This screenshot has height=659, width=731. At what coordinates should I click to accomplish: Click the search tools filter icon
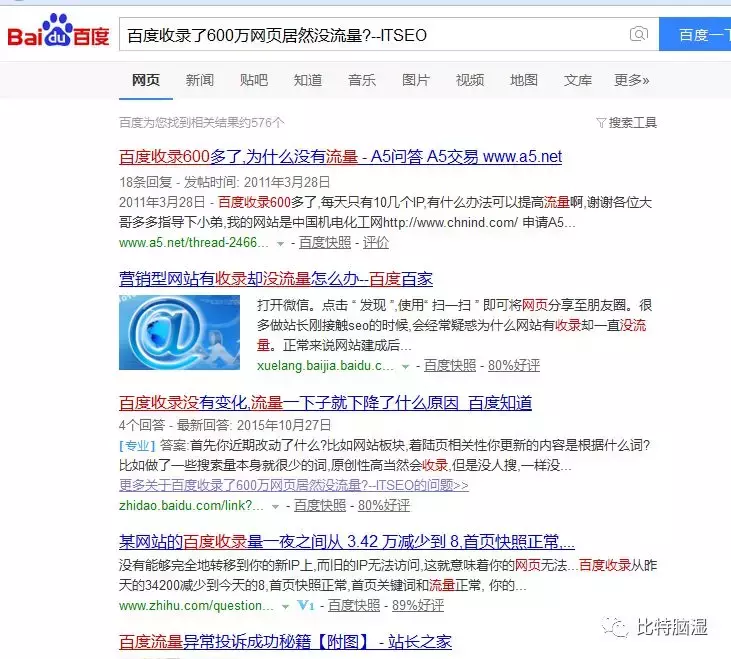pyautogui.click(x=601, y=123)
